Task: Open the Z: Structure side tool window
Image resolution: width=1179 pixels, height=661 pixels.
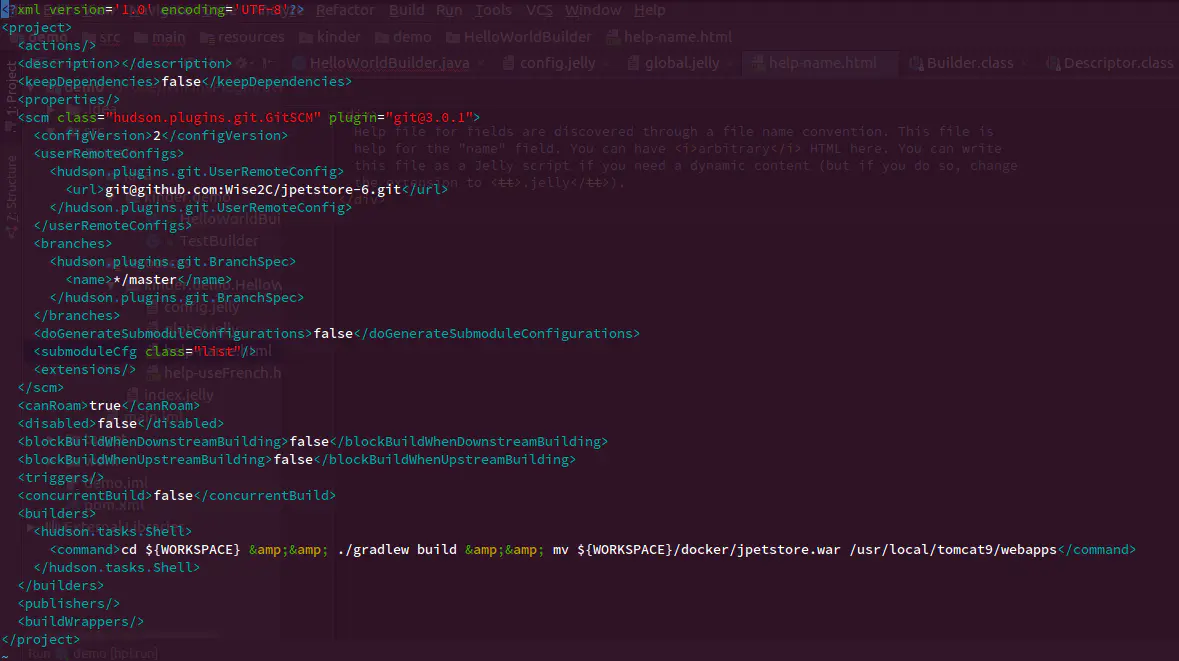Action: (x=11, y=197)
